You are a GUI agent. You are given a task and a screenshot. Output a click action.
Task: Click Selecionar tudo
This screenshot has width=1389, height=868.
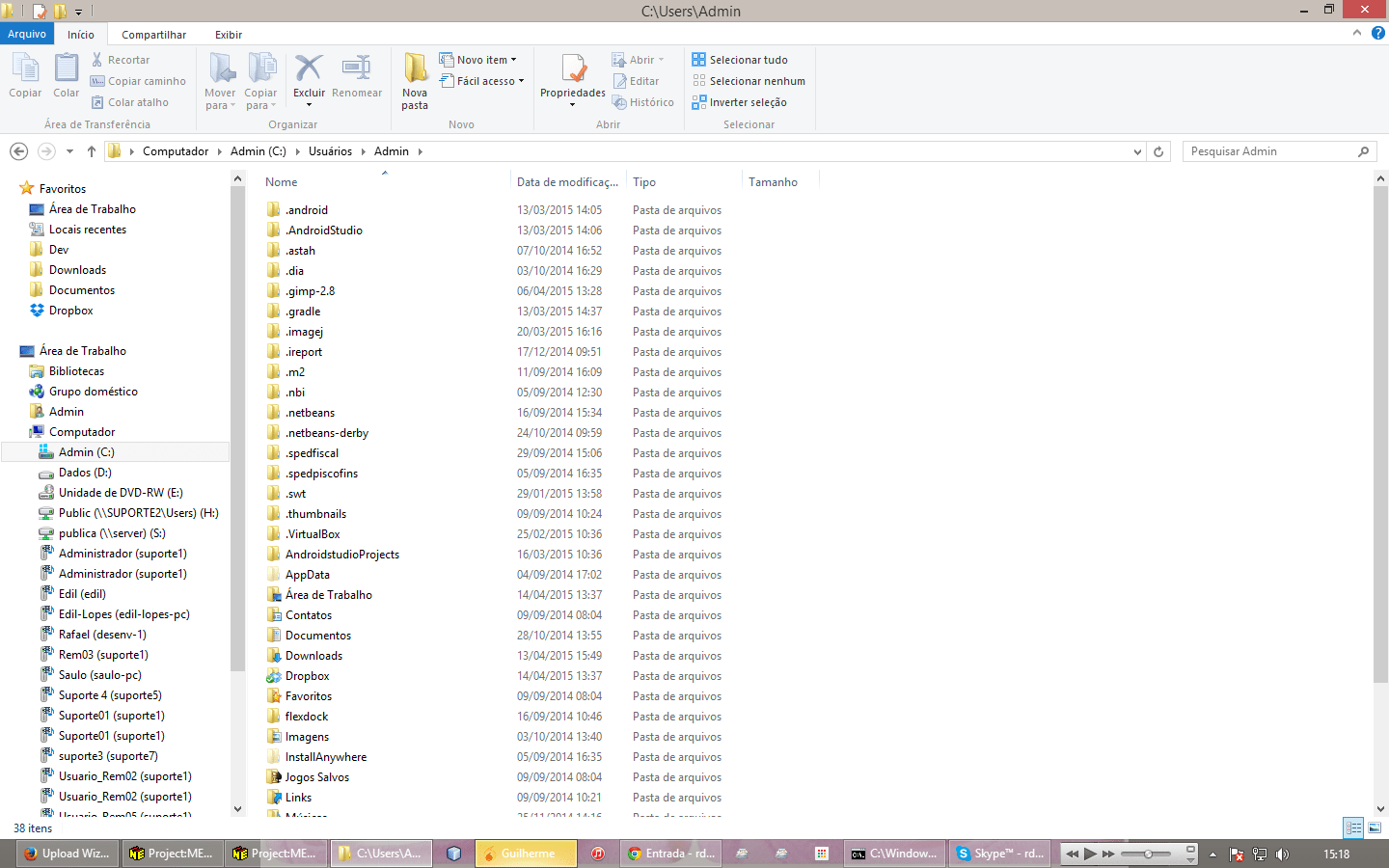(748, 59)
